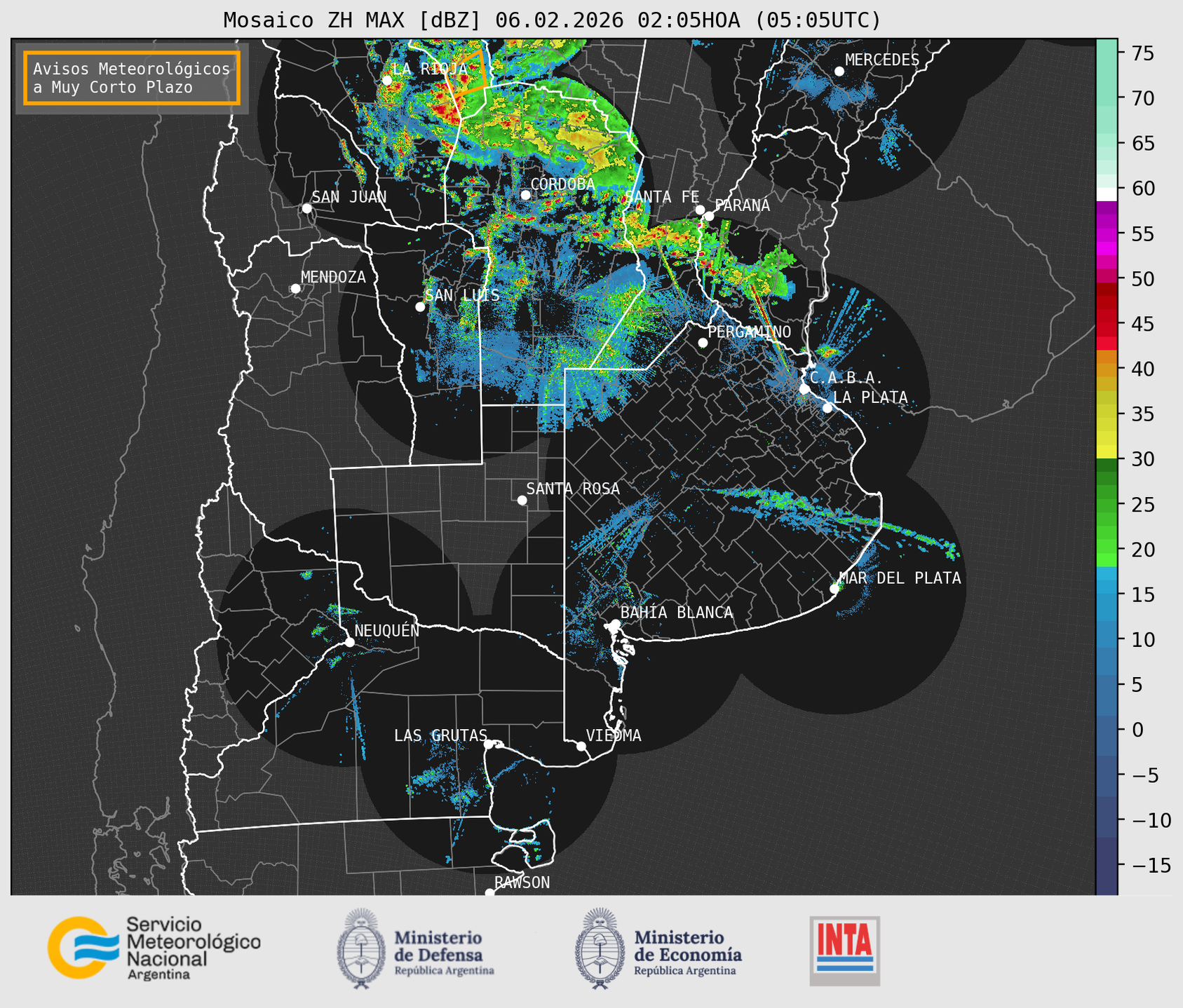The height and width of the screenshot is (1008, 1183).
Task: Click the 10 dBZ blue color on the scale
Action: pyautogui.click(x=1107, y=640)
